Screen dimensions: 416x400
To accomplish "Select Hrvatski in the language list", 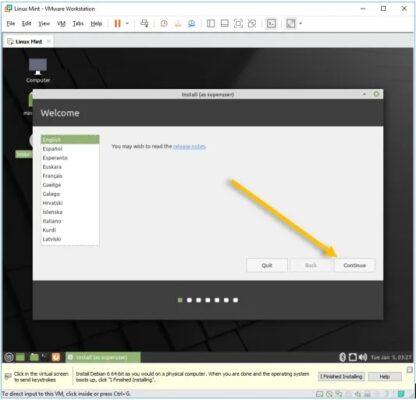I will point(70,203).
